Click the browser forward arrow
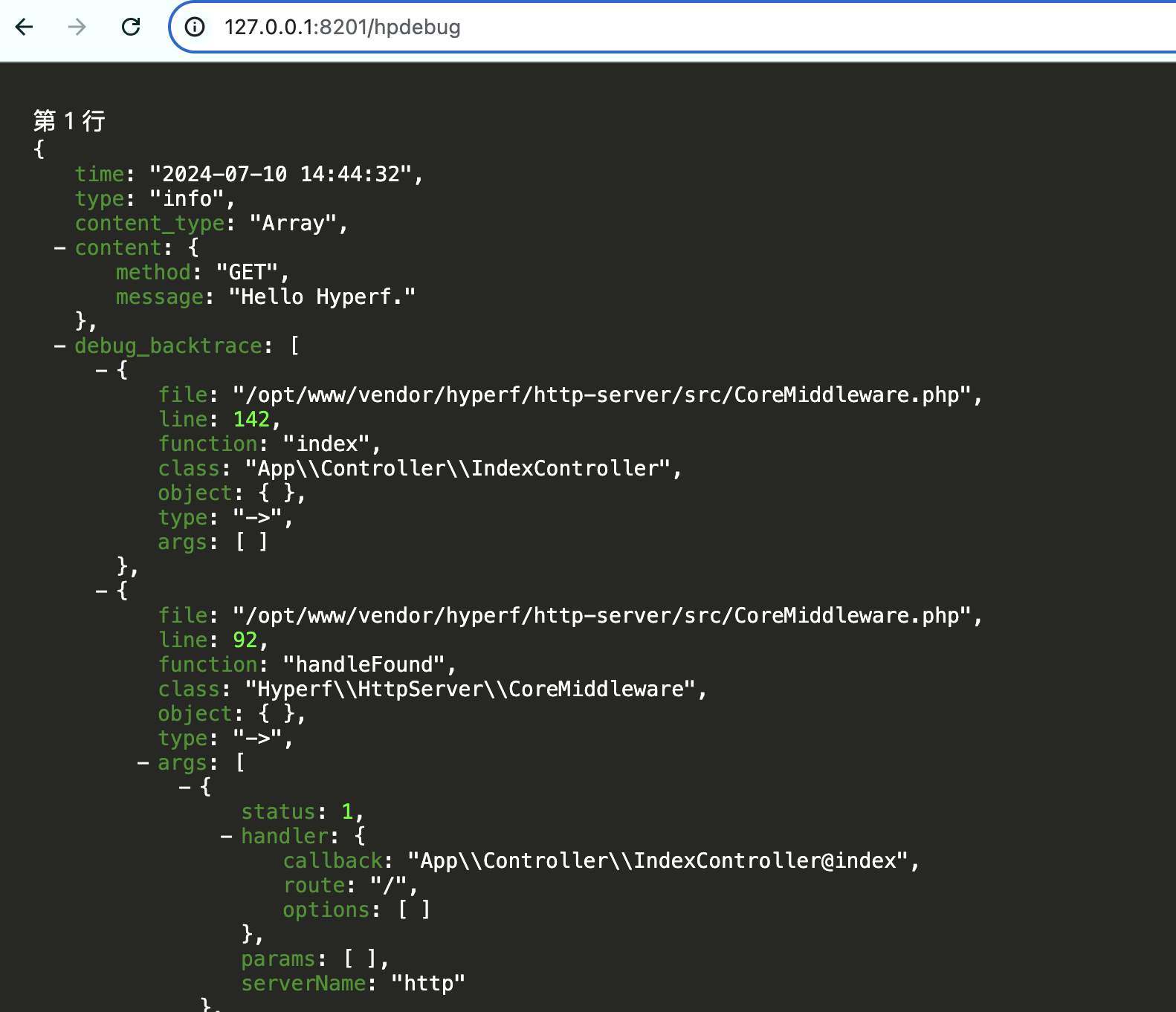This screenshot has width=1176, height=1012. click(x=77, y=27)
